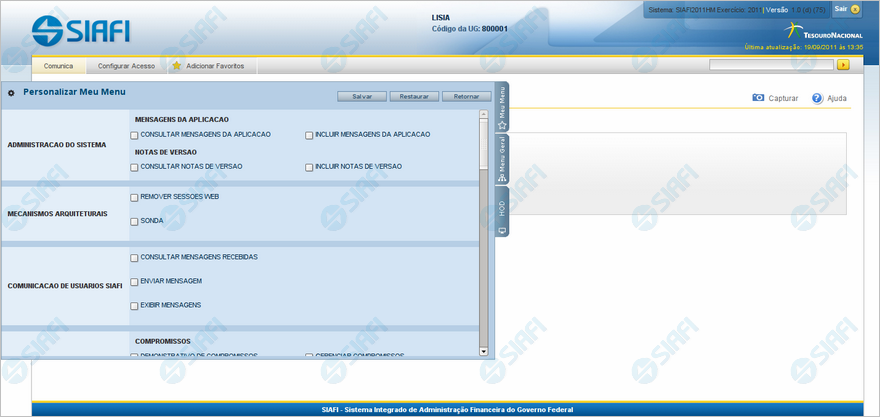Check INCLUIR NOTAS DE VERSAO
Screen dimensions: 880x417
[x=309, y=167]
